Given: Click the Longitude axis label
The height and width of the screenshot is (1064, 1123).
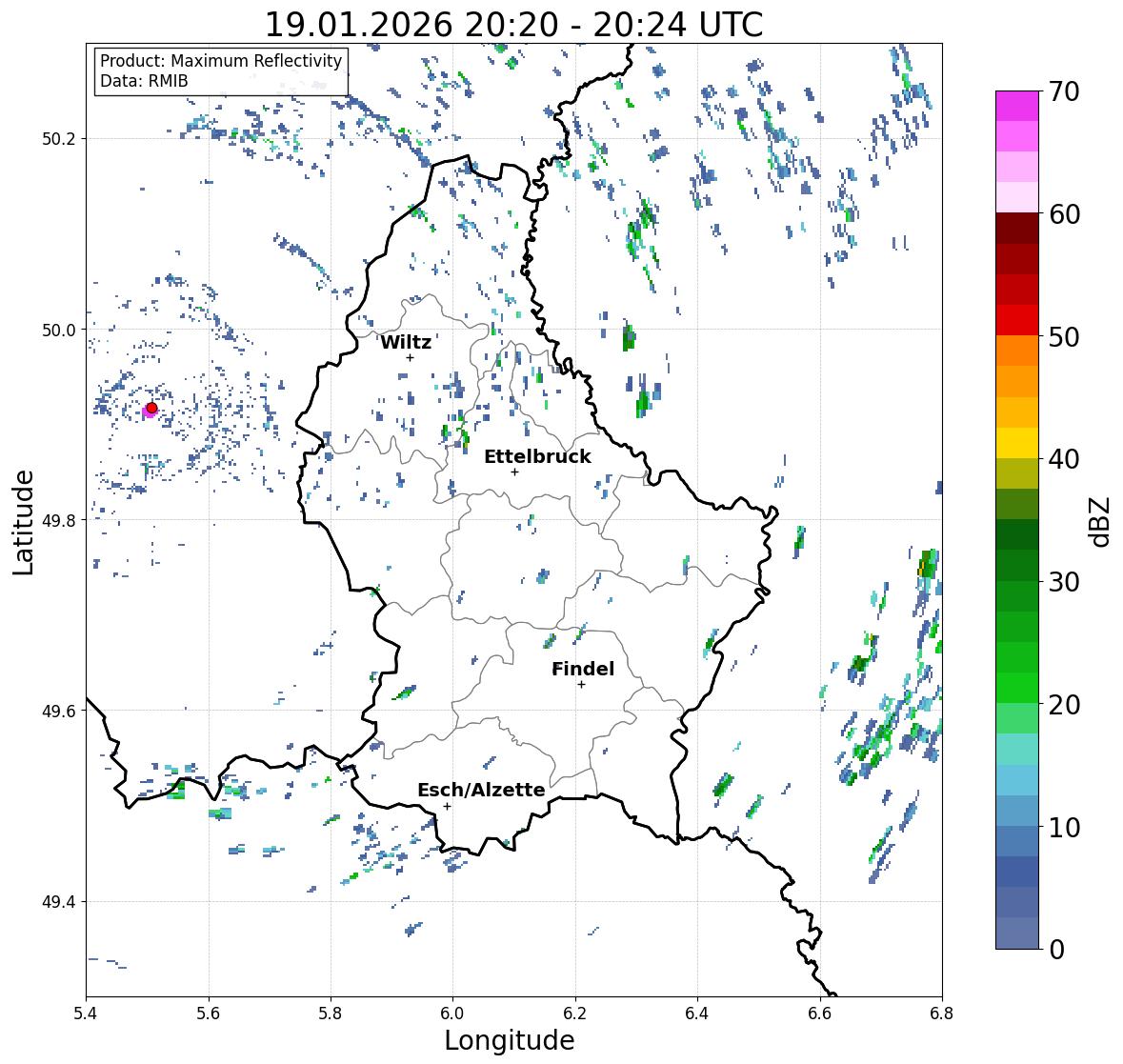Looking at the screenshot, I should [510, 1040].
